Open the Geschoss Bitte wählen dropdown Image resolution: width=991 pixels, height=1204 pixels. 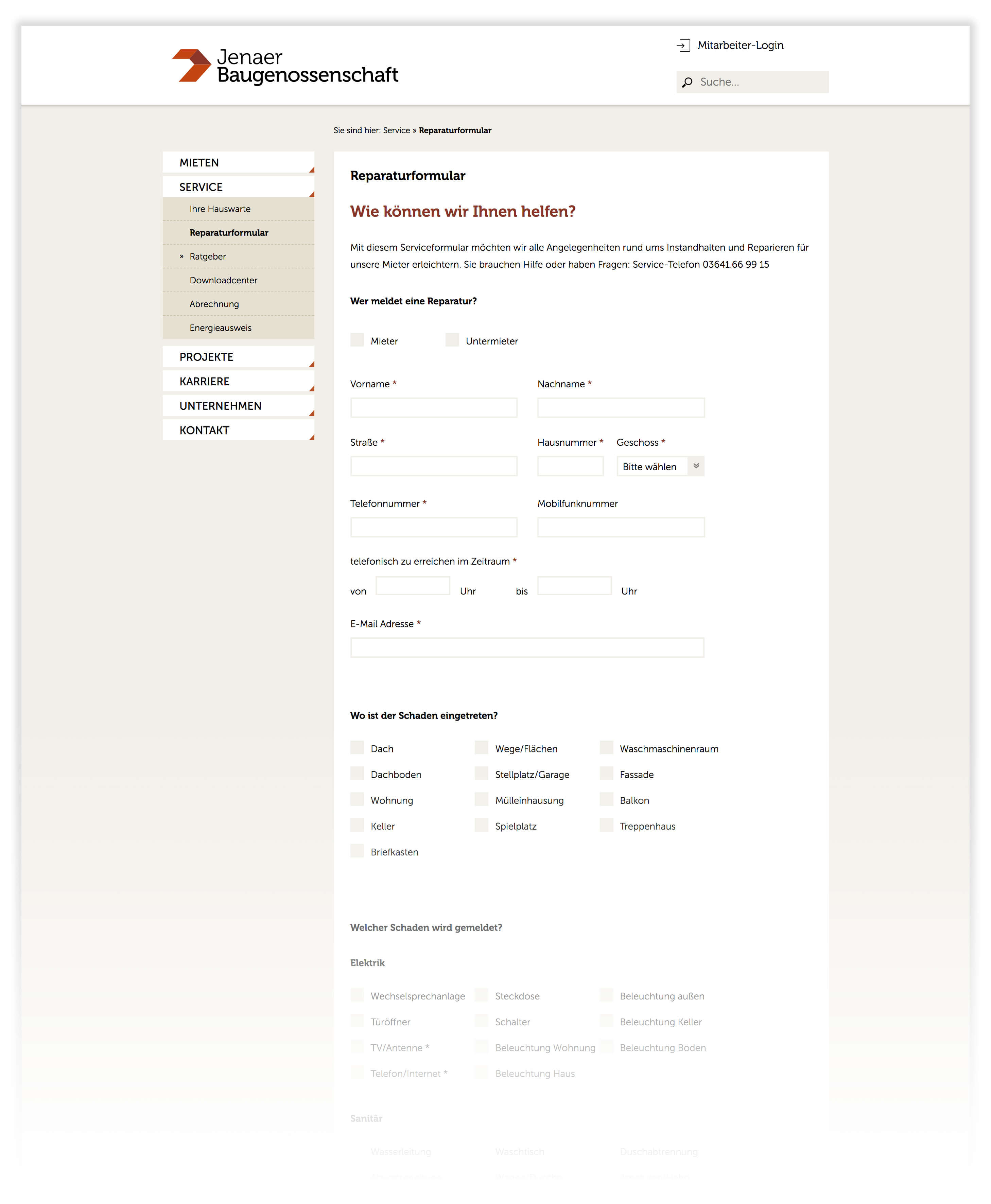(x=660, y=466)
